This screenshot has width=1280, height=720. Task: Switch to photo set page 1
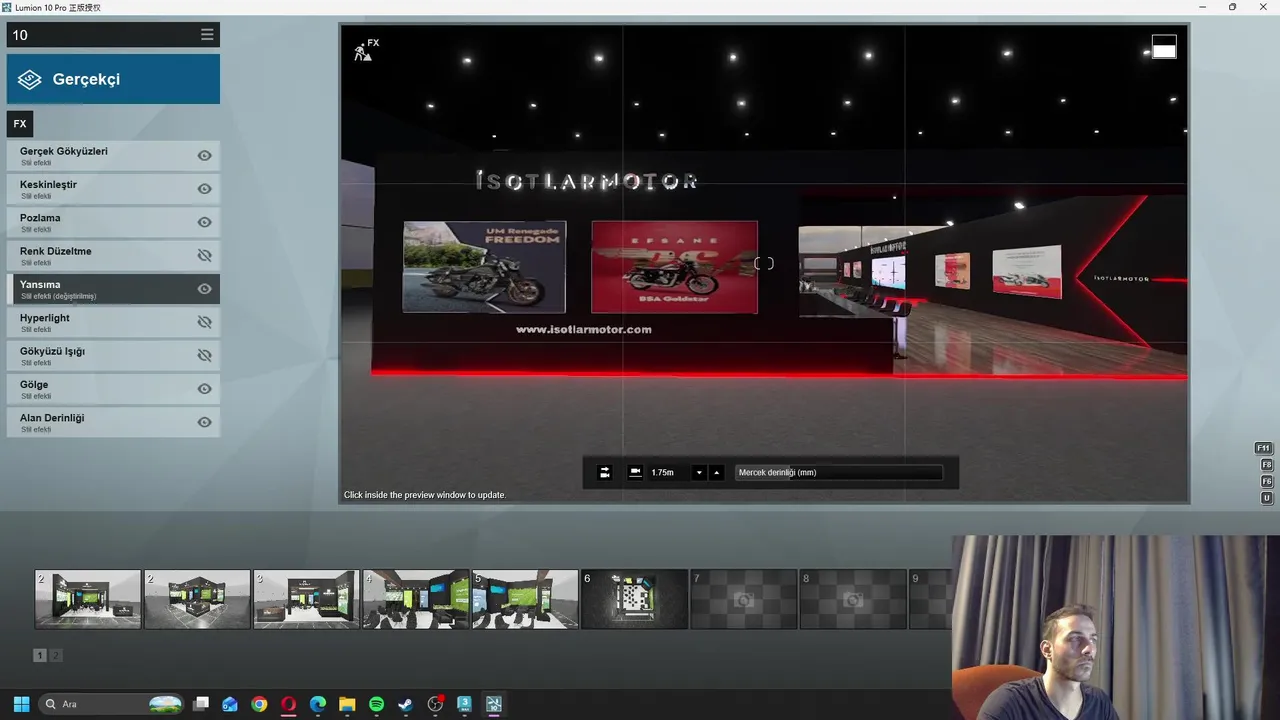40,655
